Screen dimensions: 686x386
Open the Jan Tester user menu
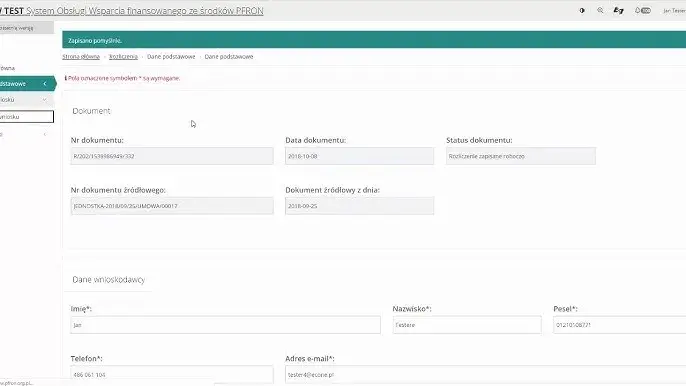(x=674, y=11)
